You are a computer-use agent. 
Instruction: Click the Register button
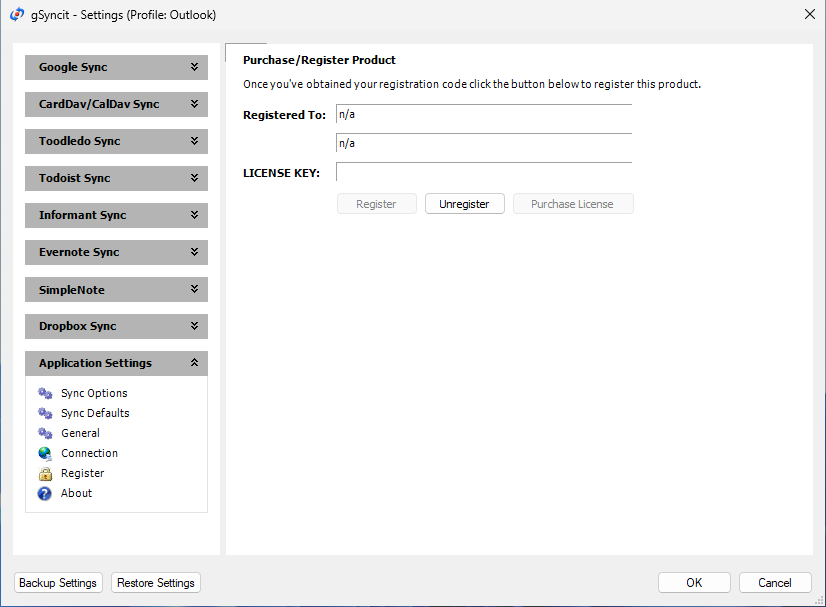[x=377, y=204]
